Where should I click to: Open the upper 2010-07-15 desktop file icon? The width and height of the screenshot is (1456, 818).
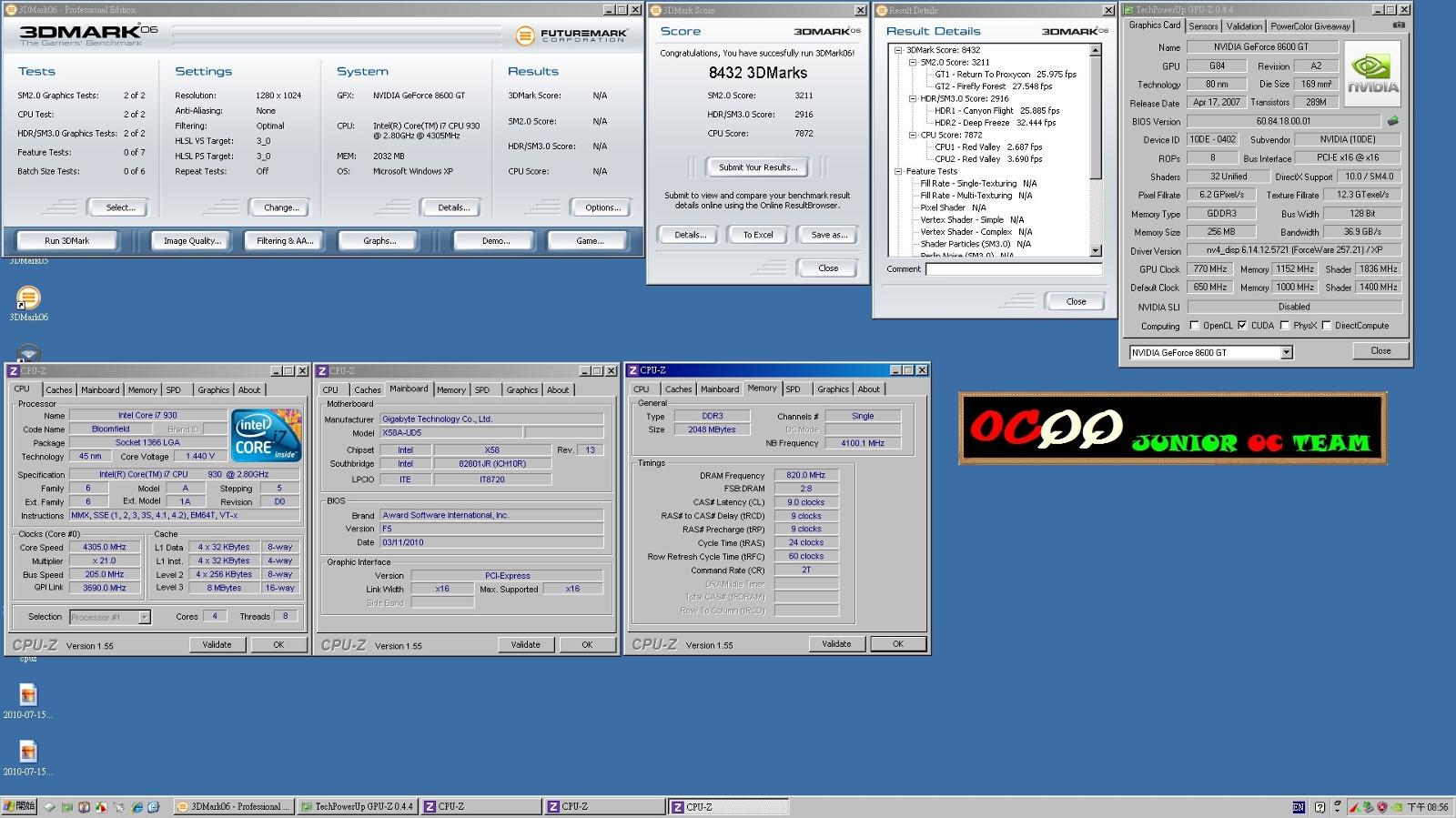pyautogui.click(x=28, y=695)
